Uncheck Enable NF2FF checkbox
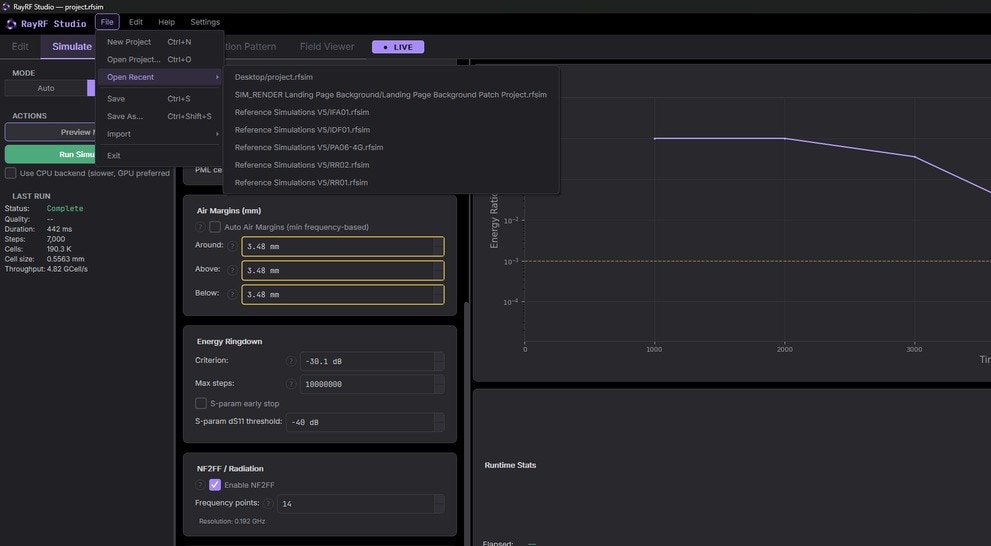The width and height of the screenshot is (991, 546). click(215, 485)
